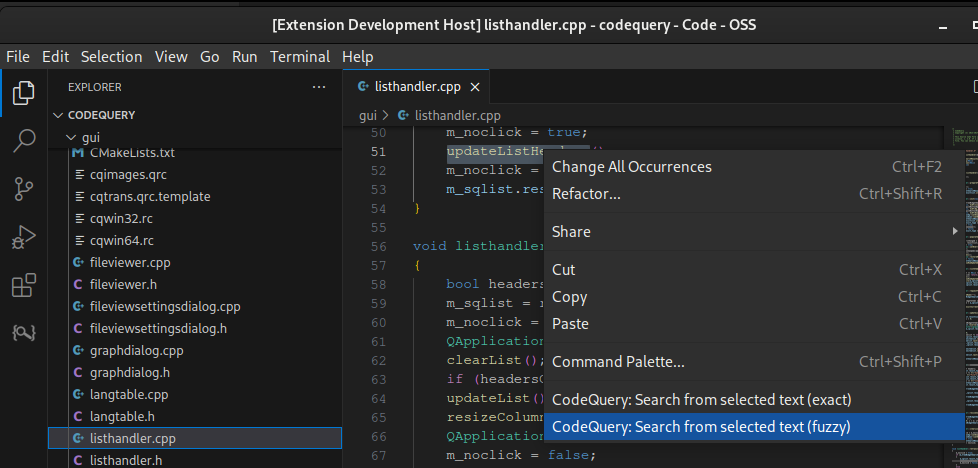Screen dimensions: 978x468
Task: Expand the Share submenu arrow
Action: point(954,232)
